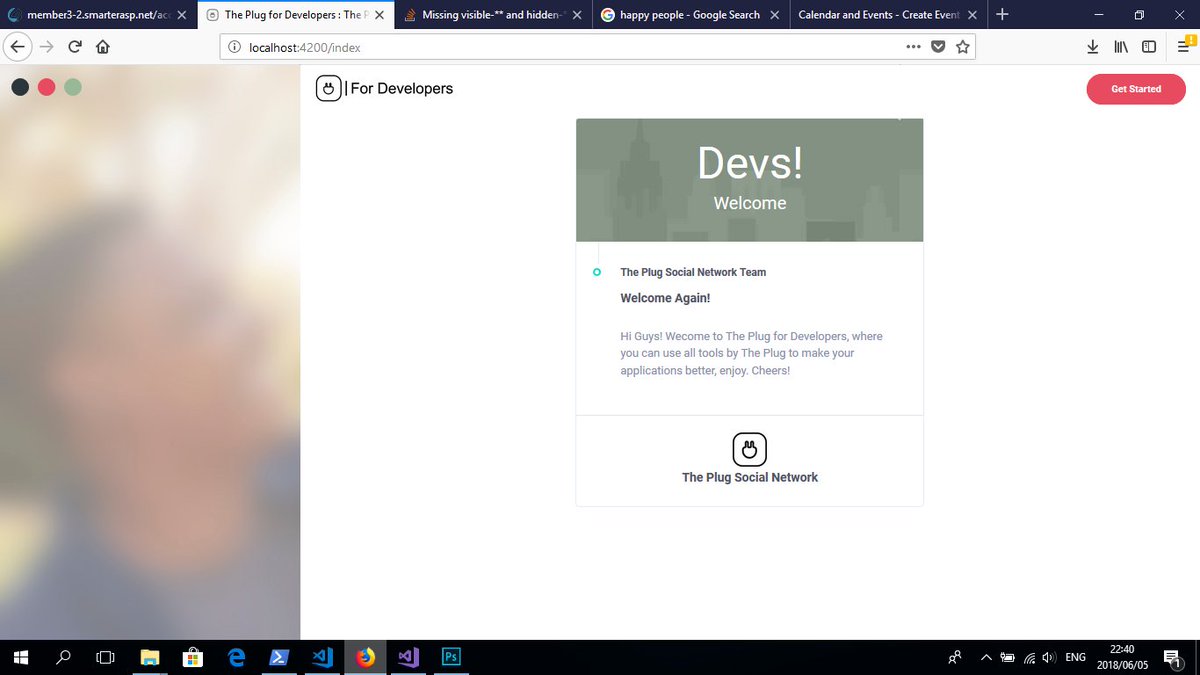Open Task View on the taskbar
Viewport: 1200px width, 675px height.
(105, 657)
